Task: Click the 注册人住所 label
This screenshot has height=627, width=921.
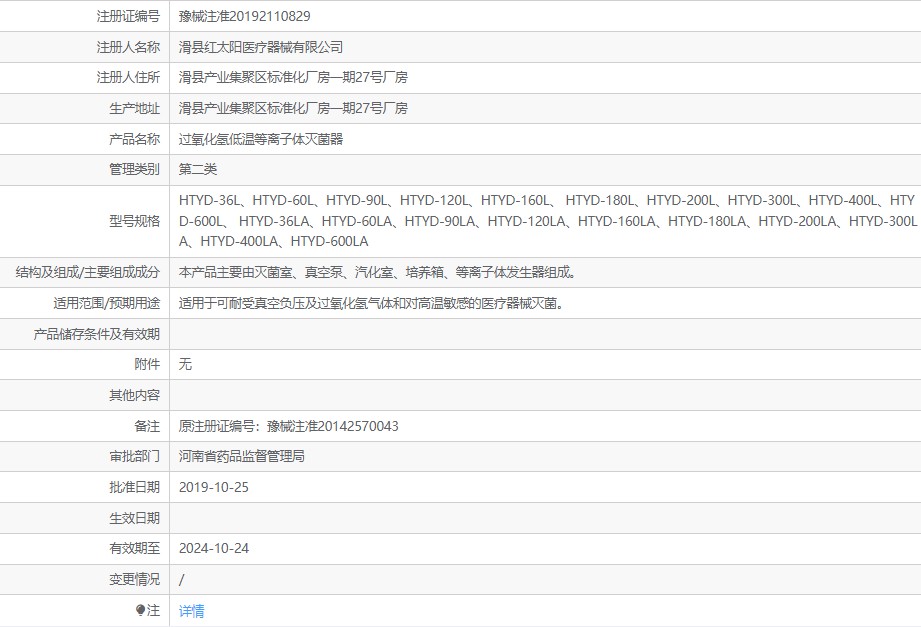Action: (128, 78)
